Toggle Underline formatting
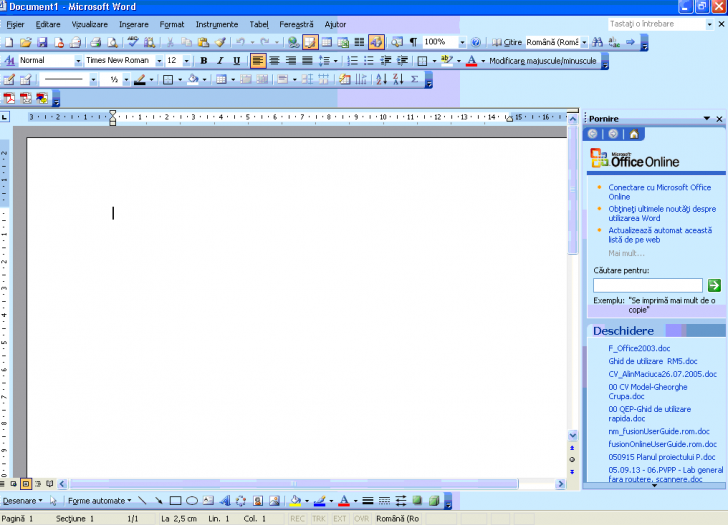 pyautogui.click(x=237, y=61)
